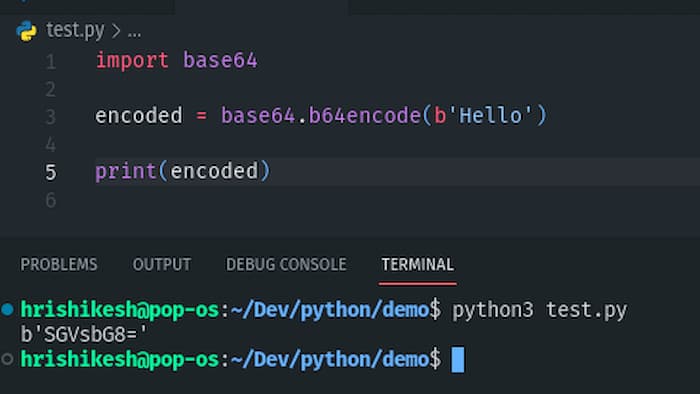Switch to the OUTPUT panel tab

[x=162, y=265]
